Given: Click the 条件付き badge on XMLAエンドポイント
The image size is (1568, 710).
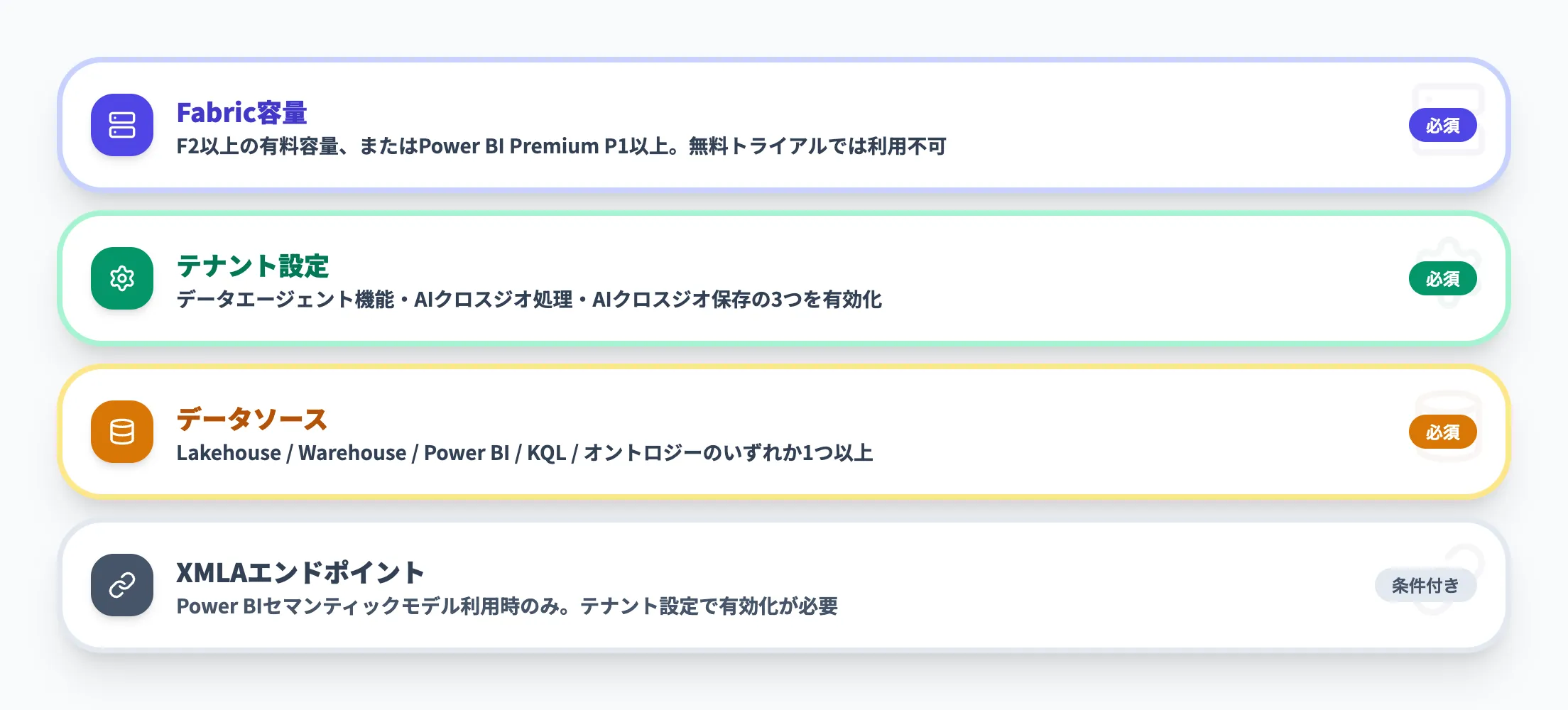Looking at the screenshot, I should point(1425,586).
